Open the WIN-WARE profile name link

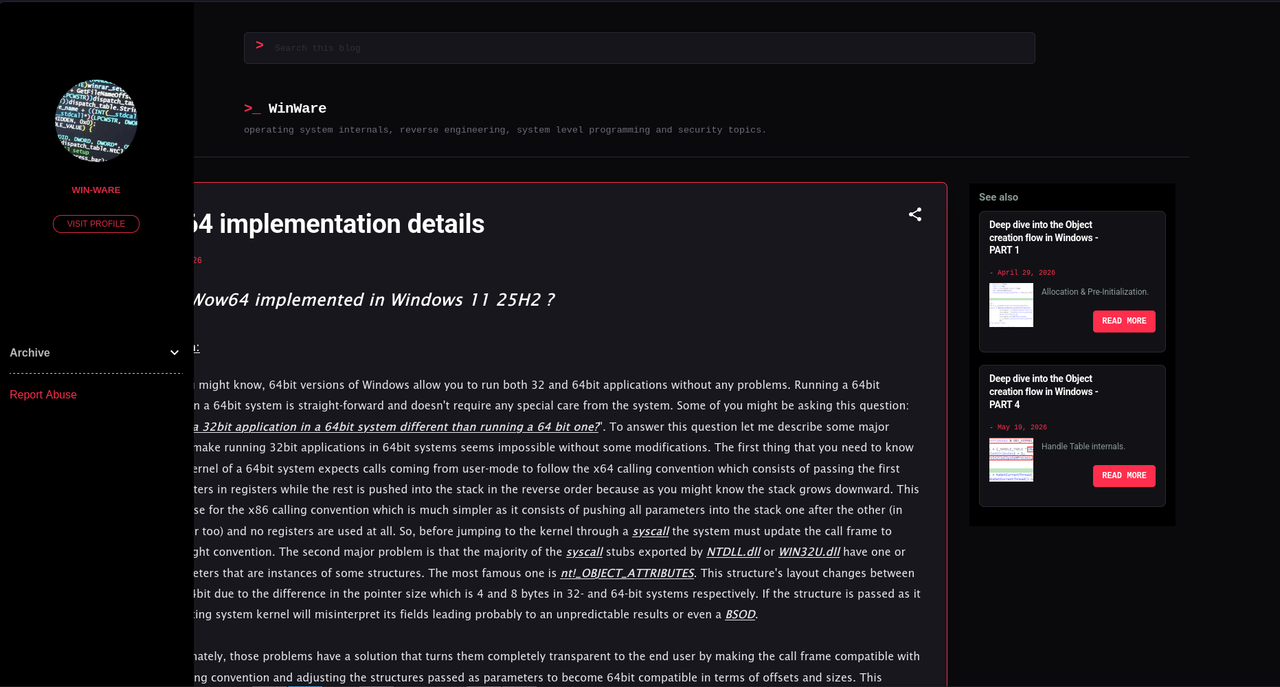(x=96, y=190)
